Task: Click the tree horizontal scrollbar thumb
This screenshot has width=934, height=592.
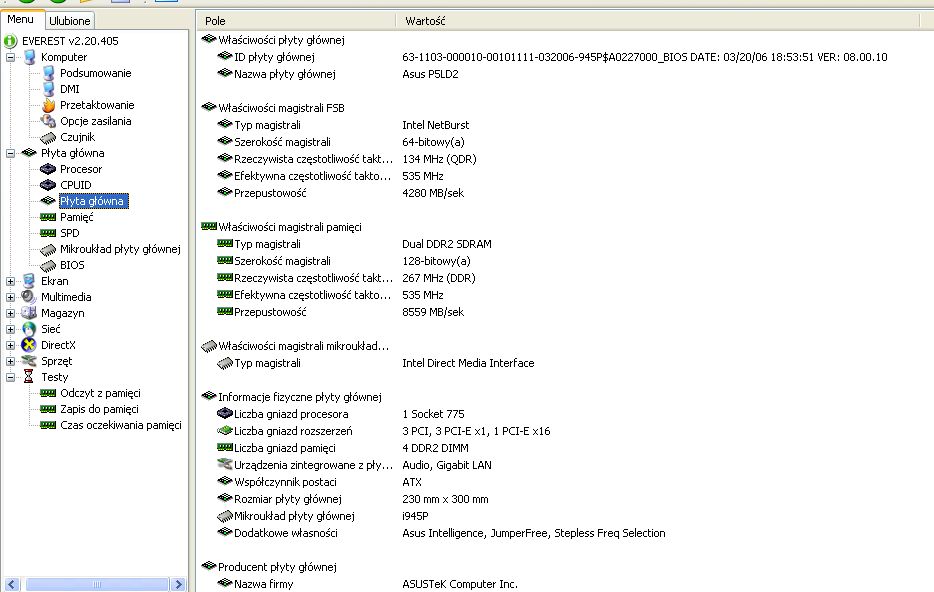Action: (97, 584)
